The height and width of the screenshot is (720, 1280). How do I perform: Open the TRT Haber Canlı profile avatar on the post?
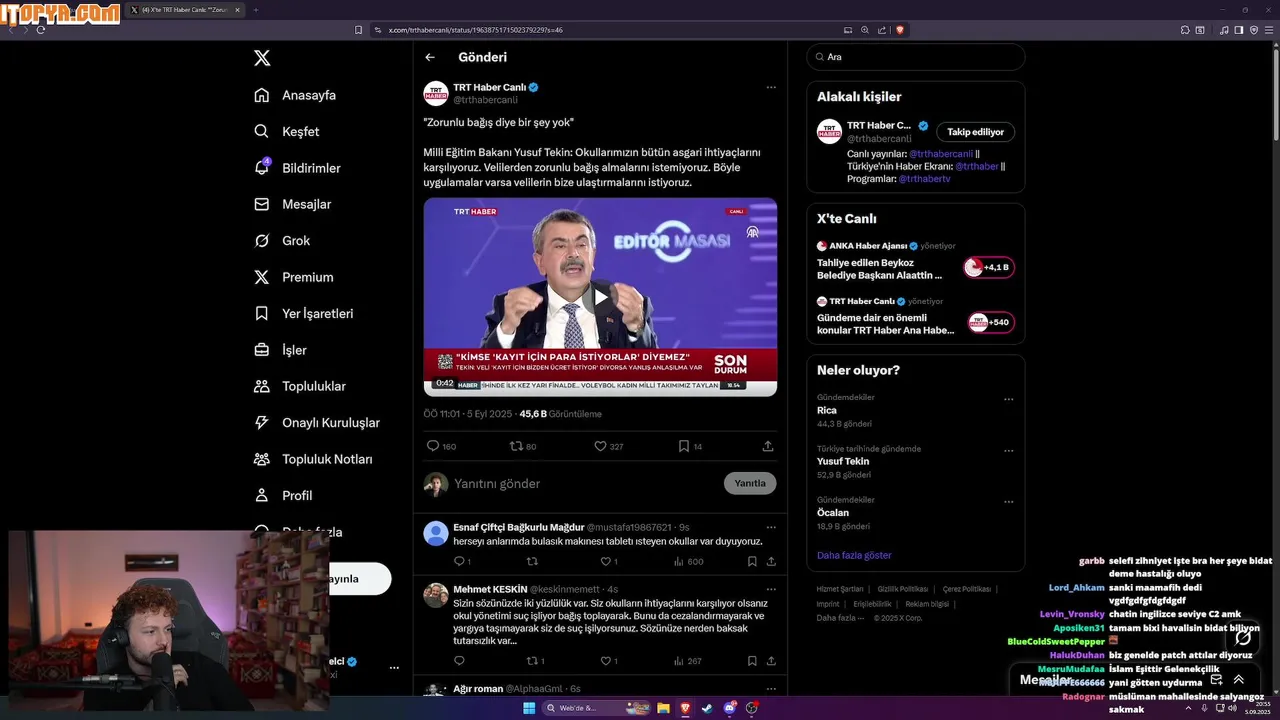[436, 94]
